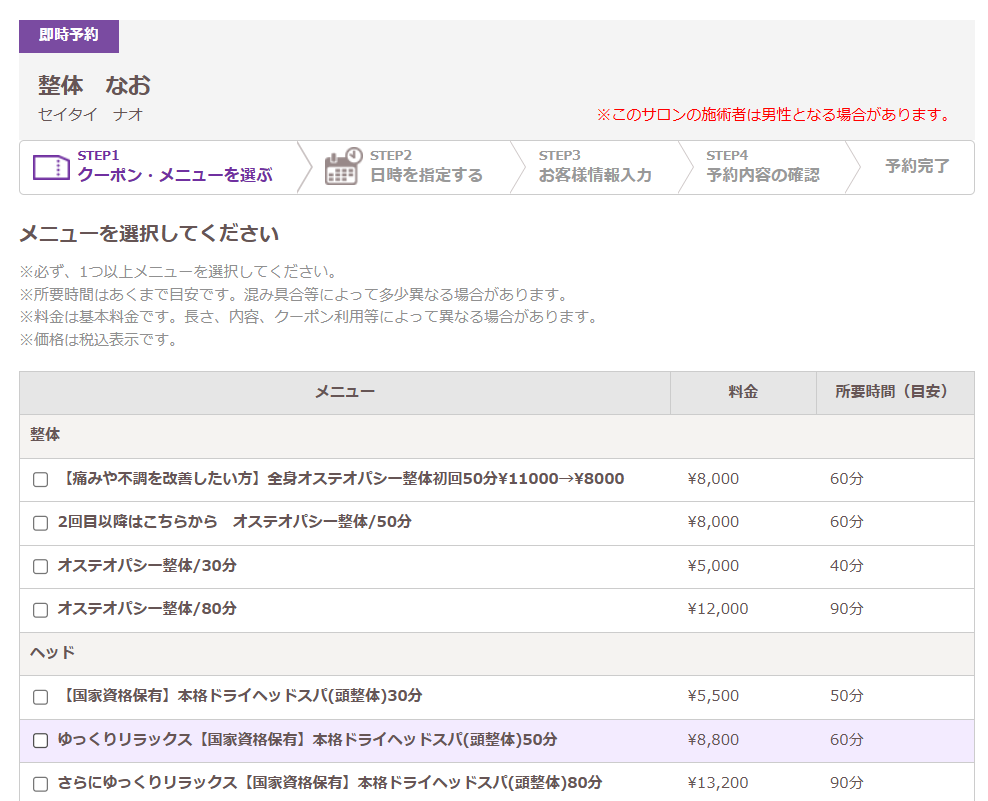The image size is (988, 801).
Task: Click the 料金 column header
Action: coord(743,392)
